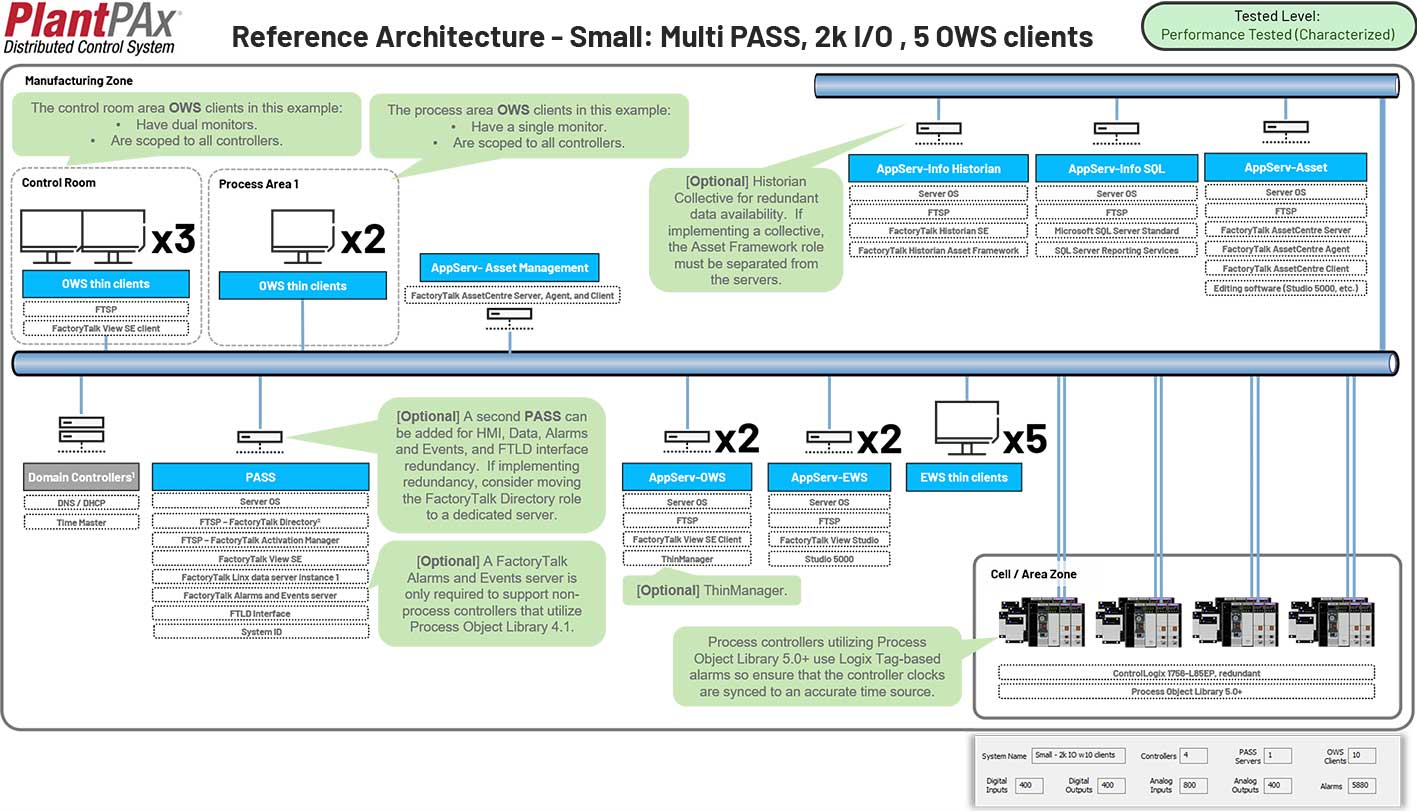Click the Analog Outputs value field

[x=1278, y=786]
